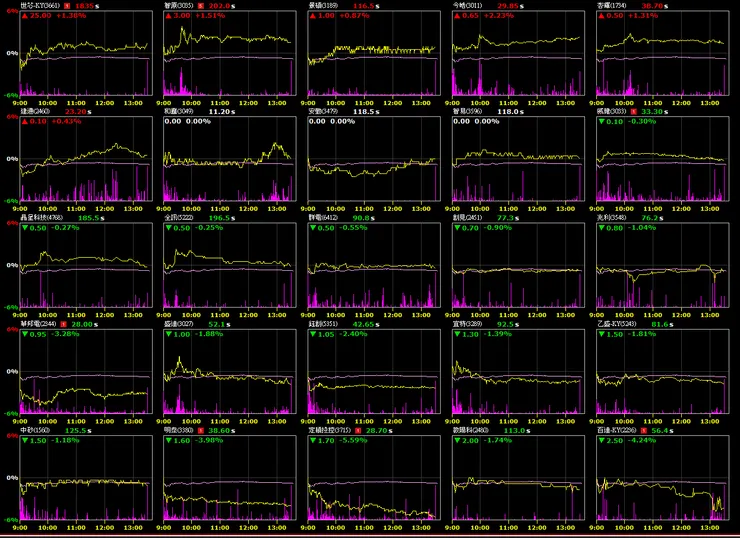Open the stock 5351 chart at 42.65

(x=374, y=371)
